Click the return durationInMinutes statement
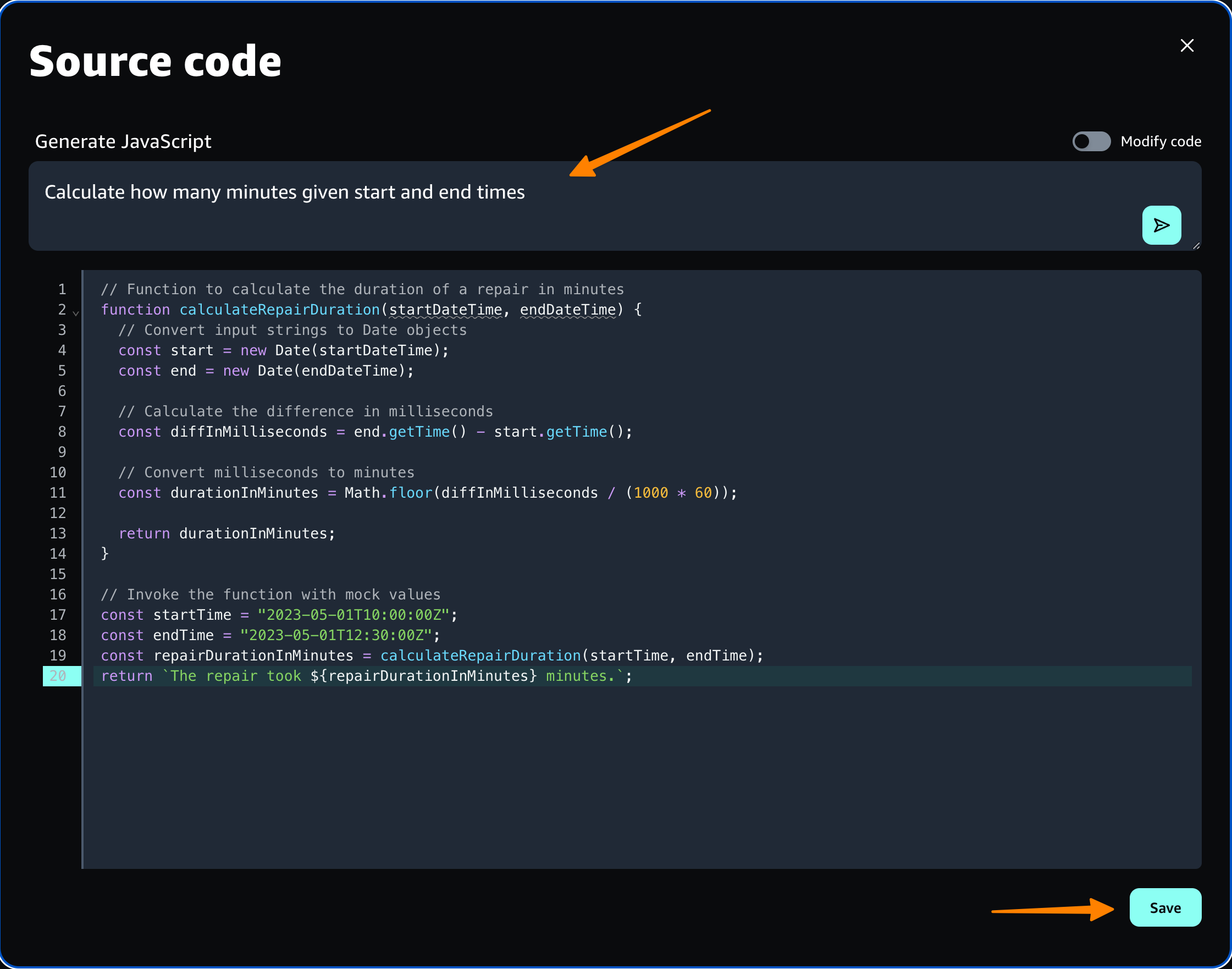This screenshot has width=1232, height=969. click(x=227, y=533)
